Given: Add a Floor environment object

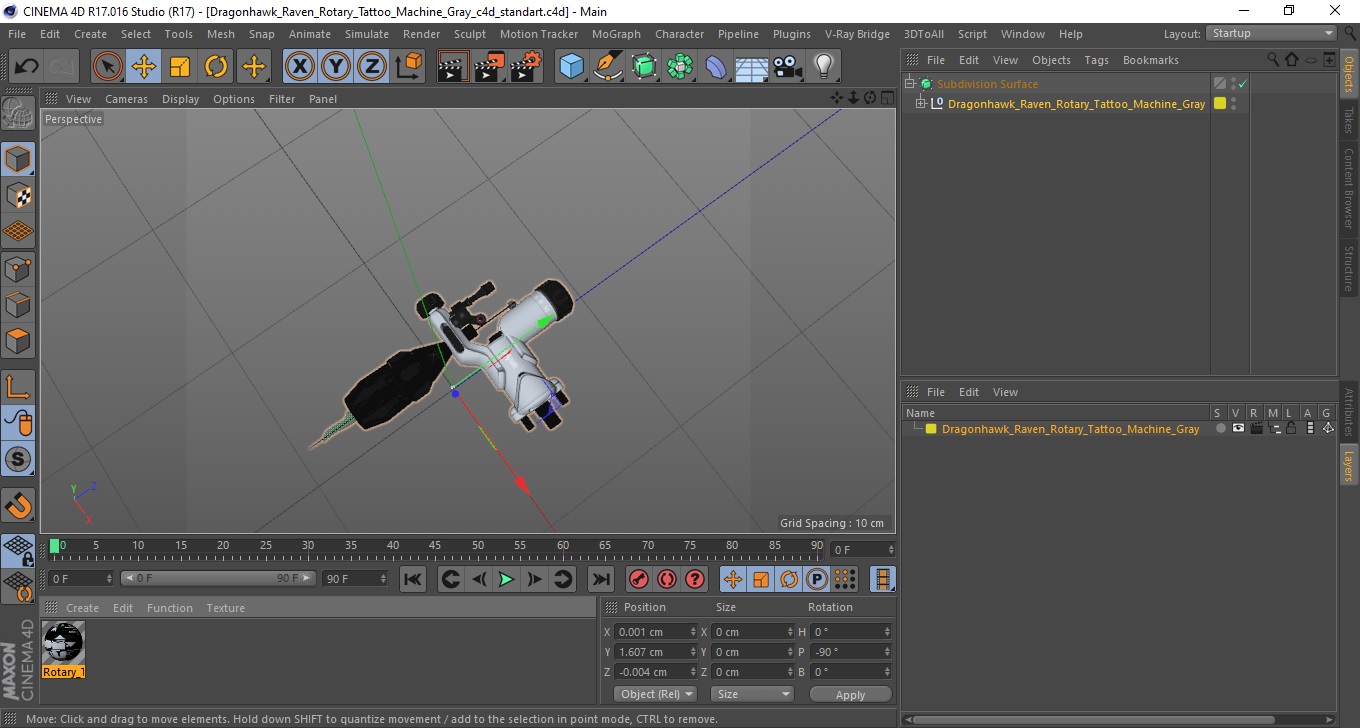Looking at the screenshot, I should tap(752, 67).
